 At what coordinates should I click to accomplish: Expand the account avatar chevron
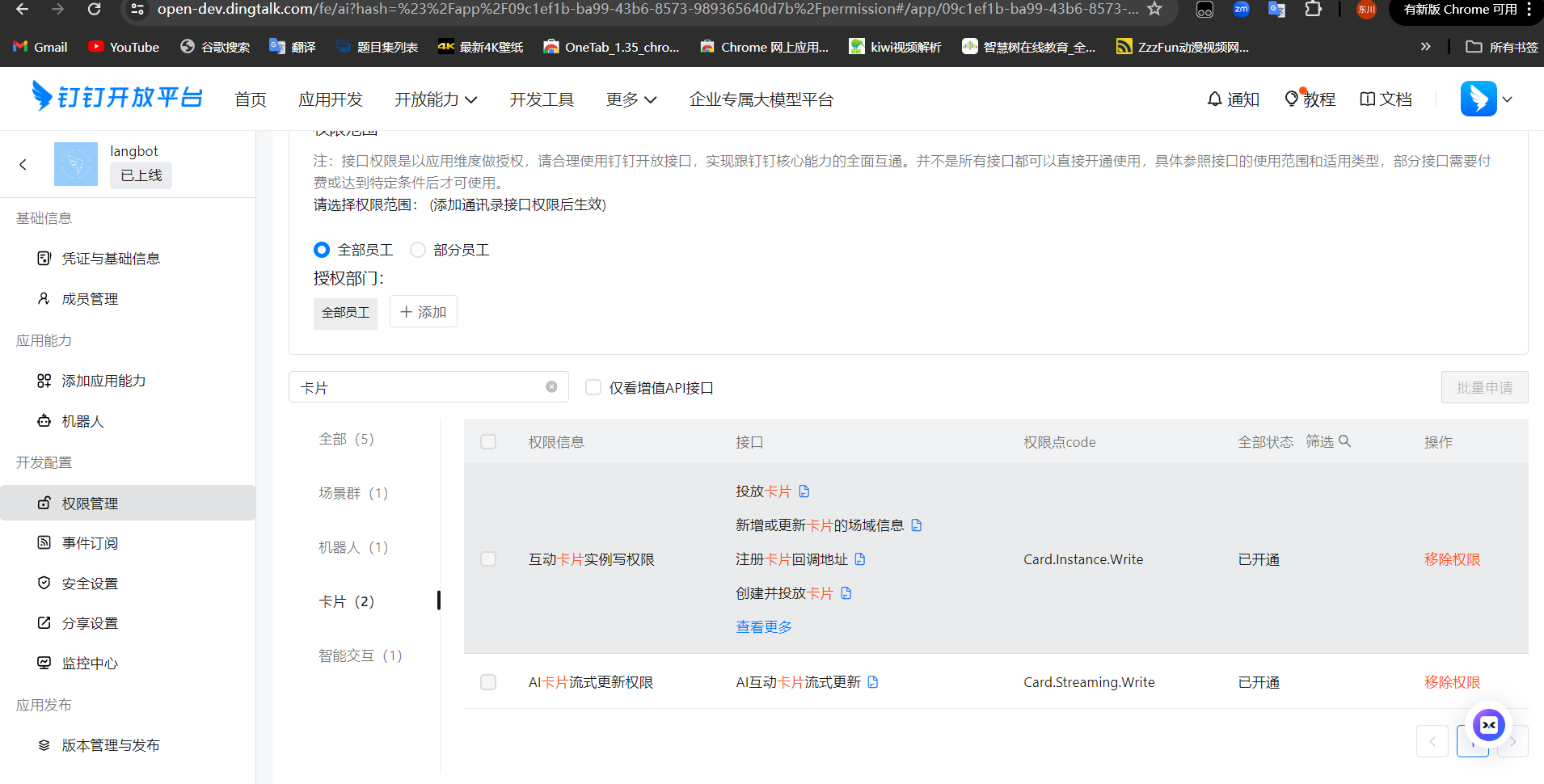pyautogui.click(x=1508, y=99)
